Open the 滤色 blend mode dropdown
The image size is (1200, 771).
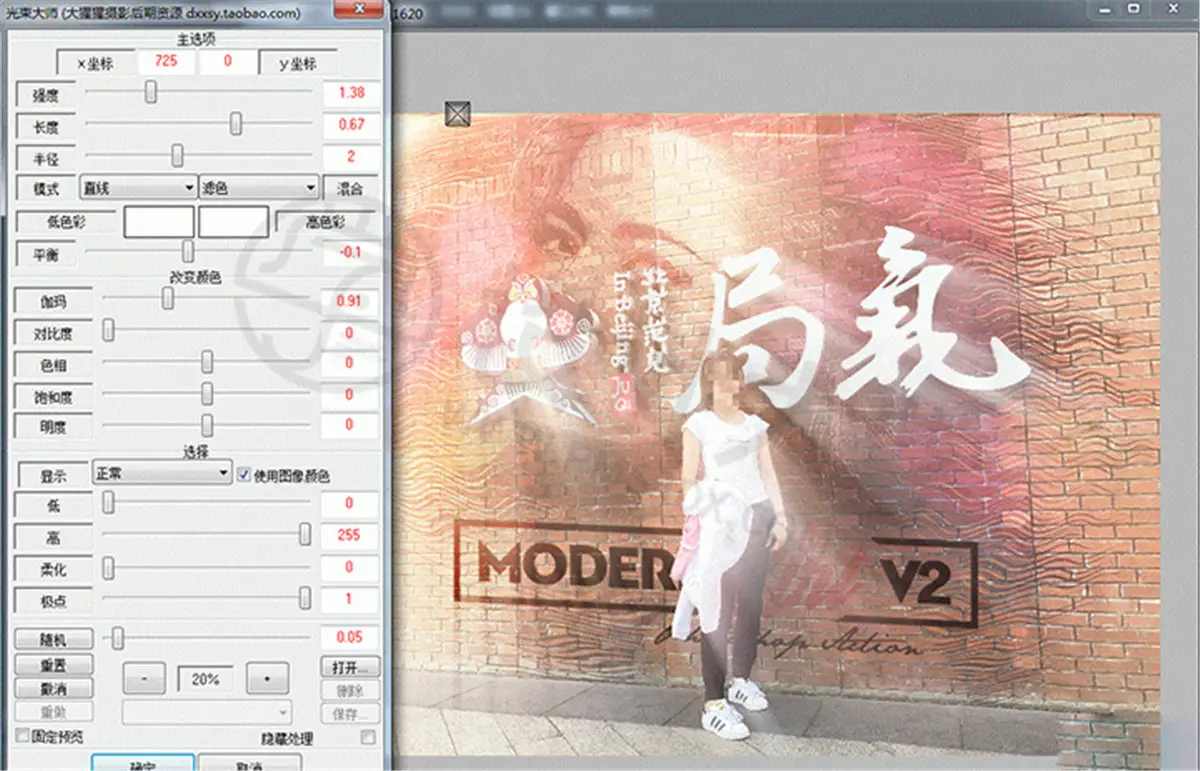(259, 188)
